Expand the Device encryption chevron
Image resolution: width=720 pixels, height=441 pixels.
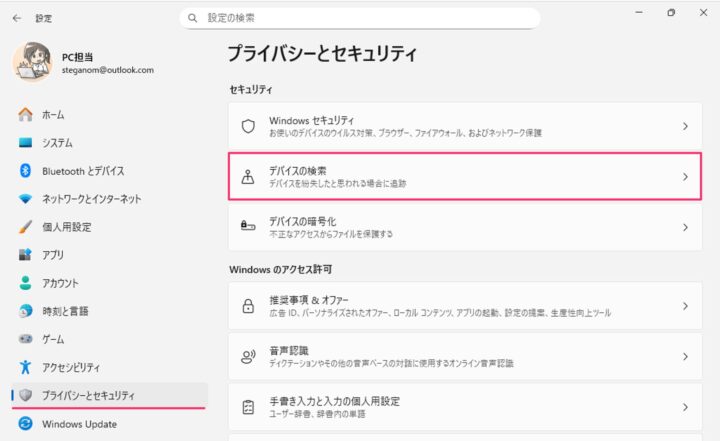(x=685, y=227)
